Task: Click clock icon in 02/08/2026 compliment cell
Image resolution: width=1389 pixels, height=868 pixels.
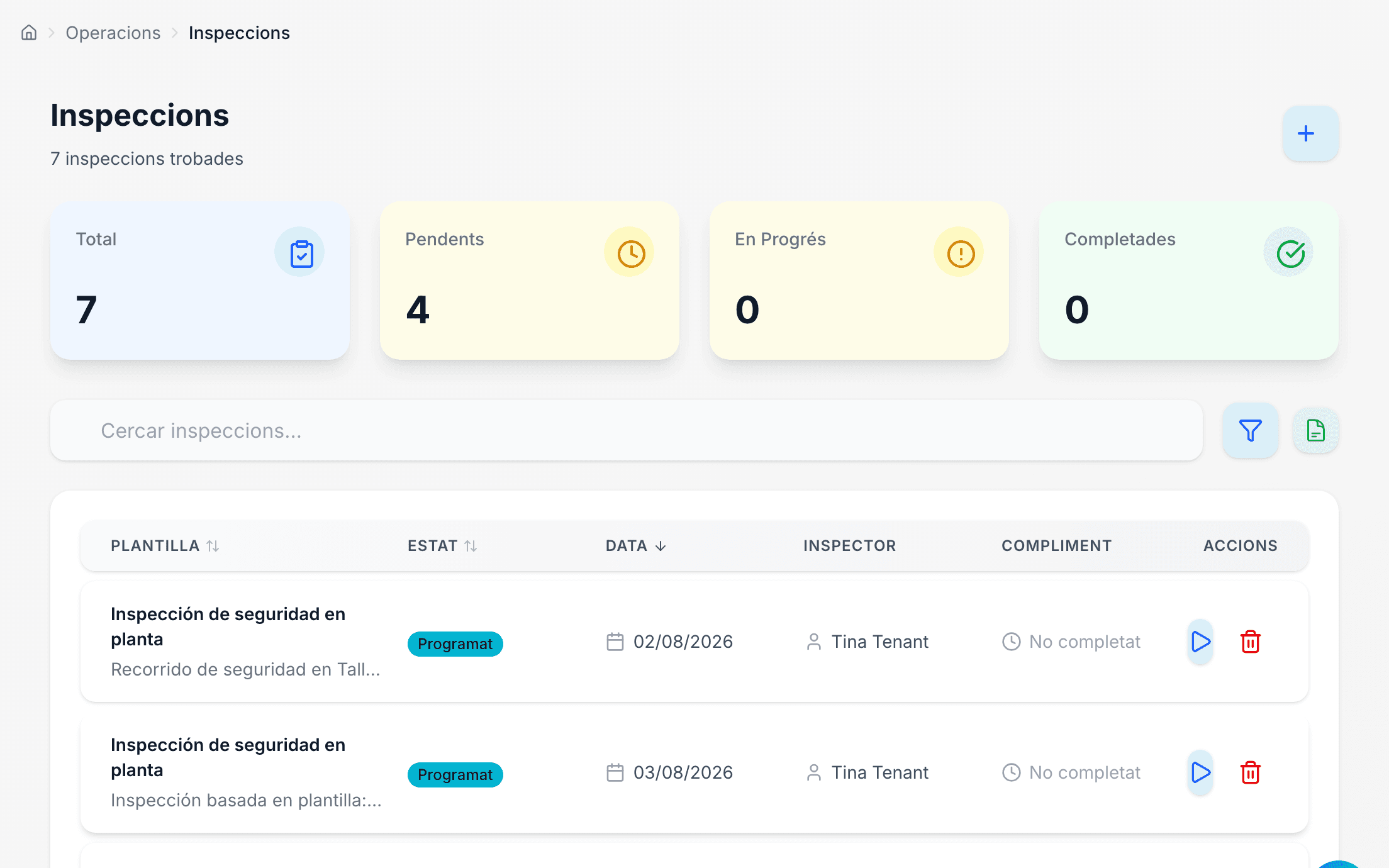Action: click(1011, 642)
